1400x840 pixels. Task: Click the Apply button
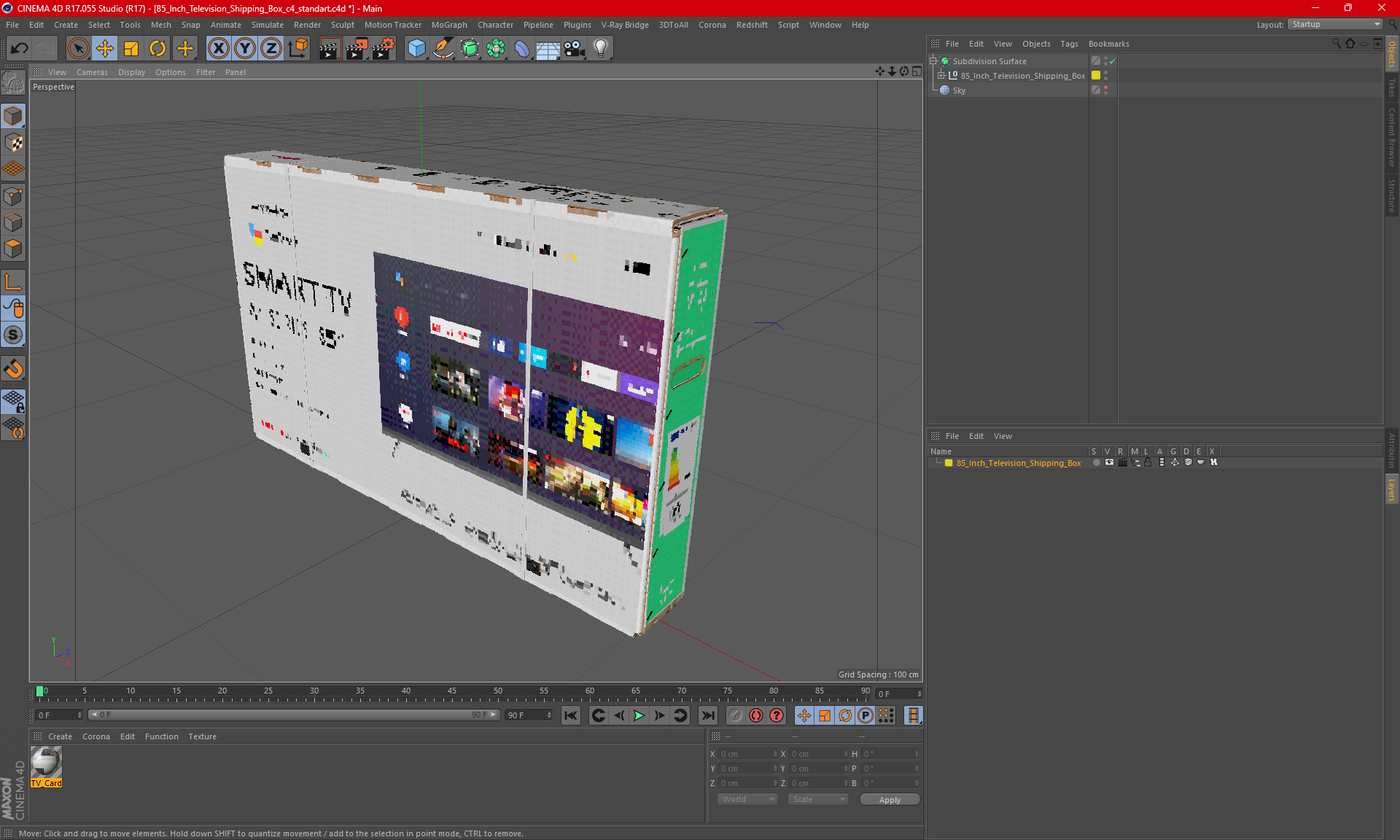point(890,800)
